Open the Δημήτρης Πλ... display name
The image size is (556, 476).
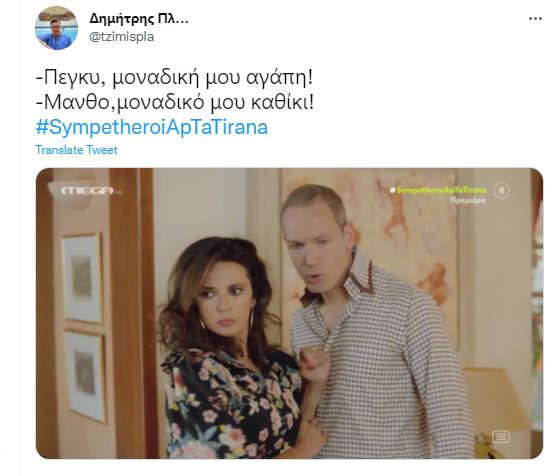pos(139,18)
